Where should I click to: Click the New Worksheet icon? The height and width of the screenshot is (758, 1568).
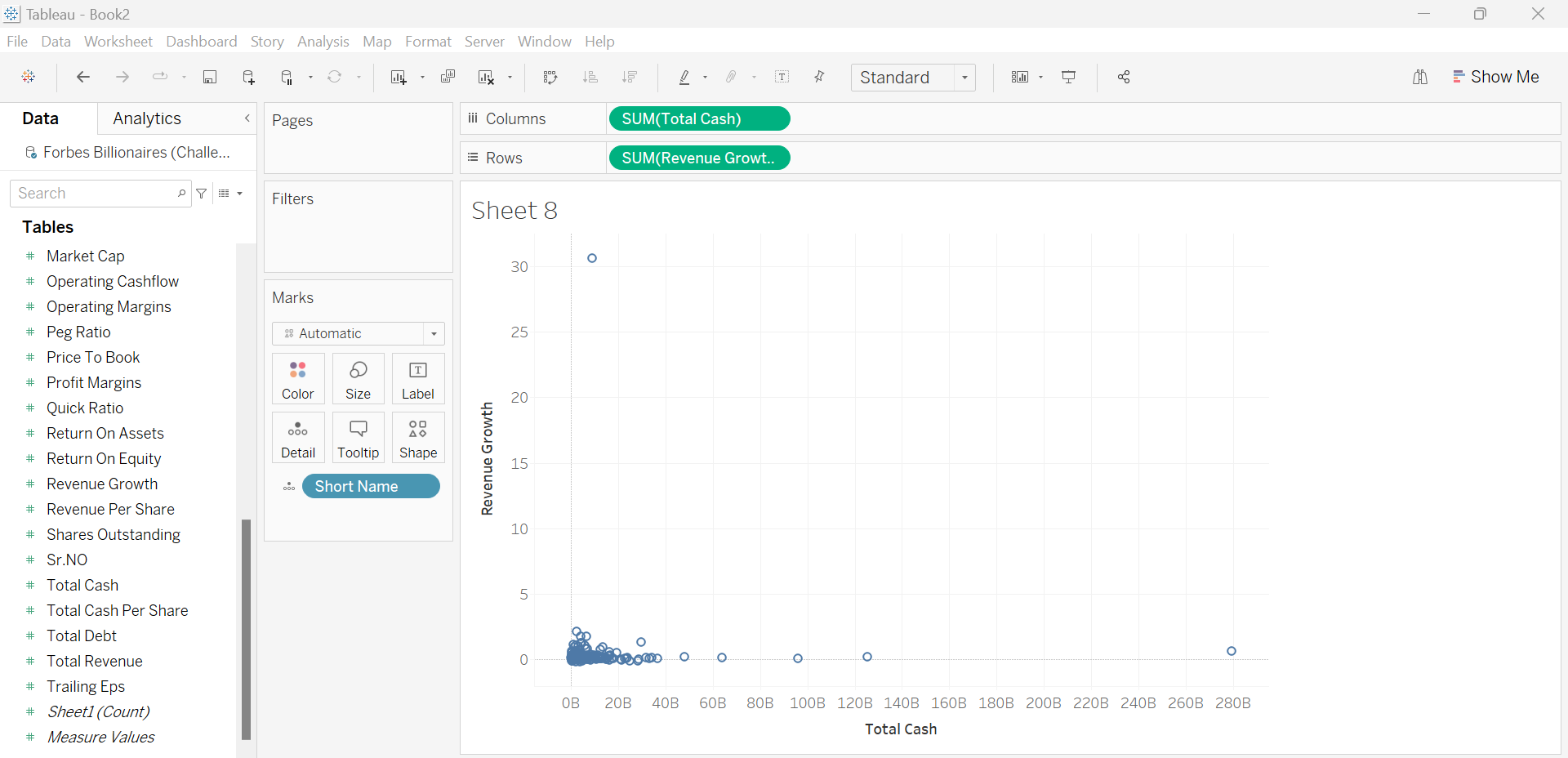[399, 77]
